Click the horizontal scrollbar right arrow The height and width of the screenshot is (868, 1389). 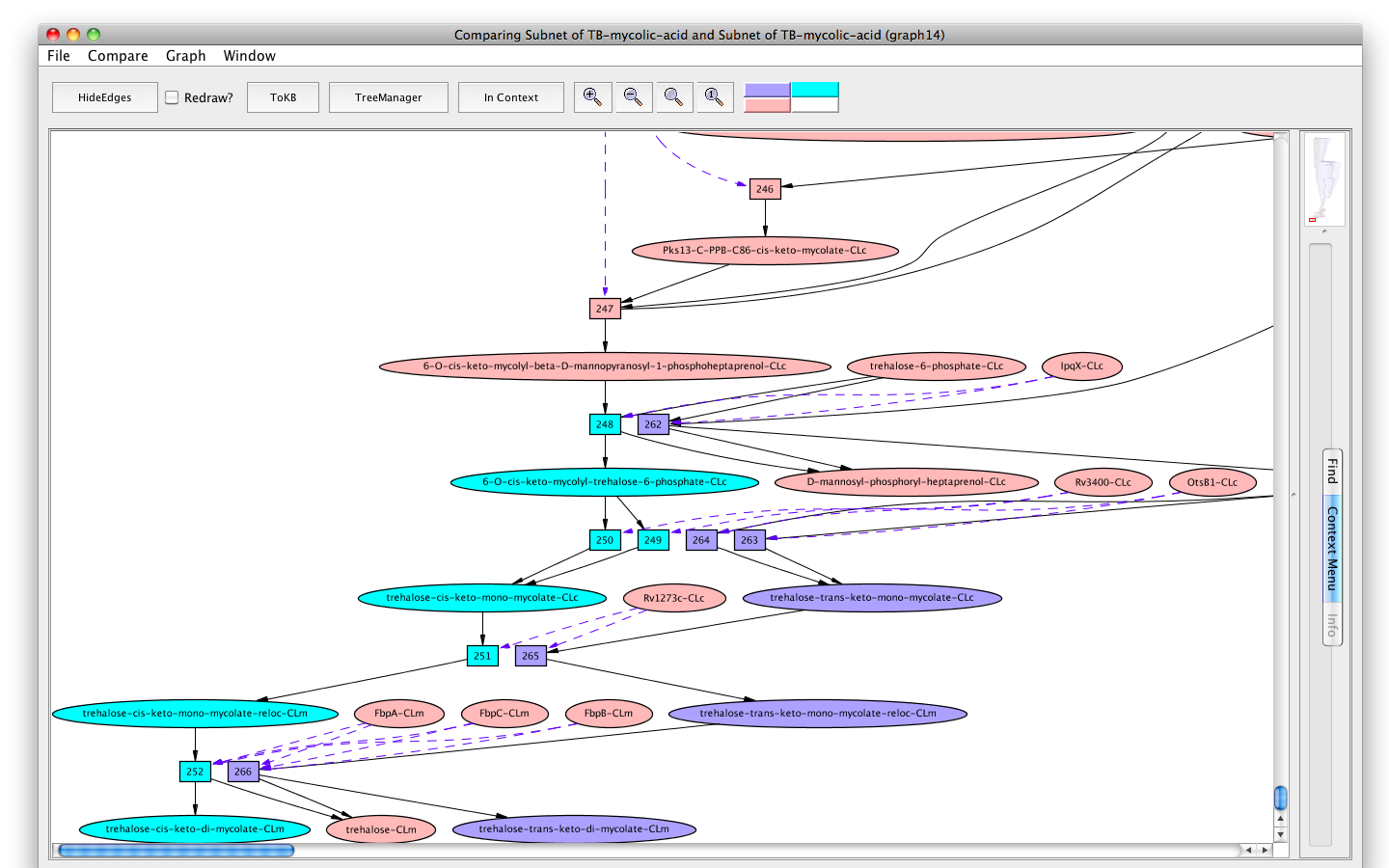point(1265,850)
